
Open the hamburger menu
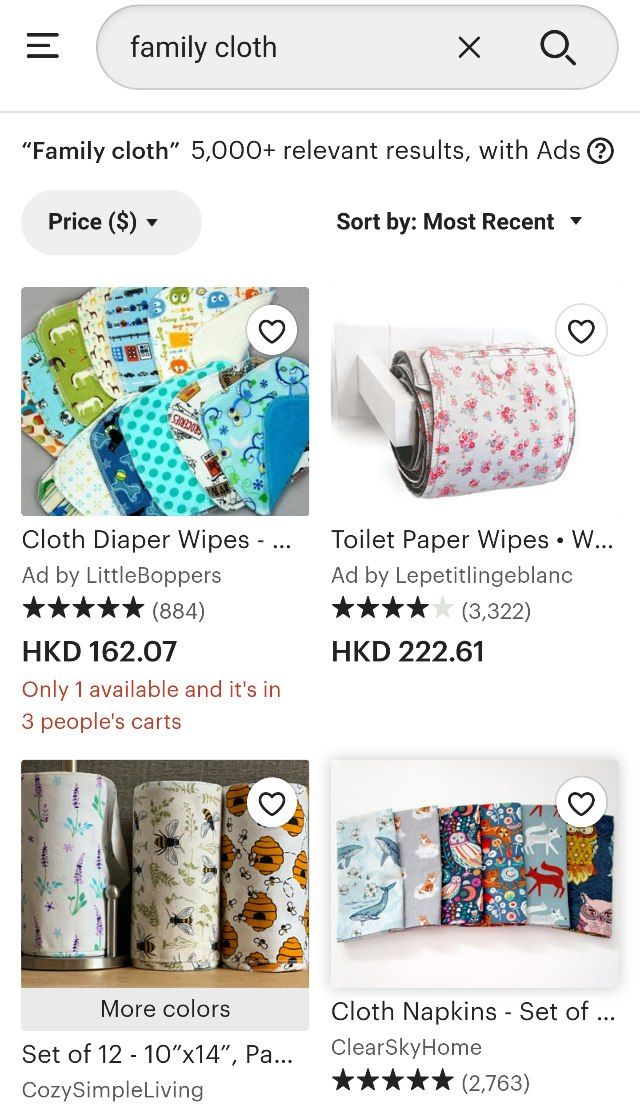tap(42, 47)
